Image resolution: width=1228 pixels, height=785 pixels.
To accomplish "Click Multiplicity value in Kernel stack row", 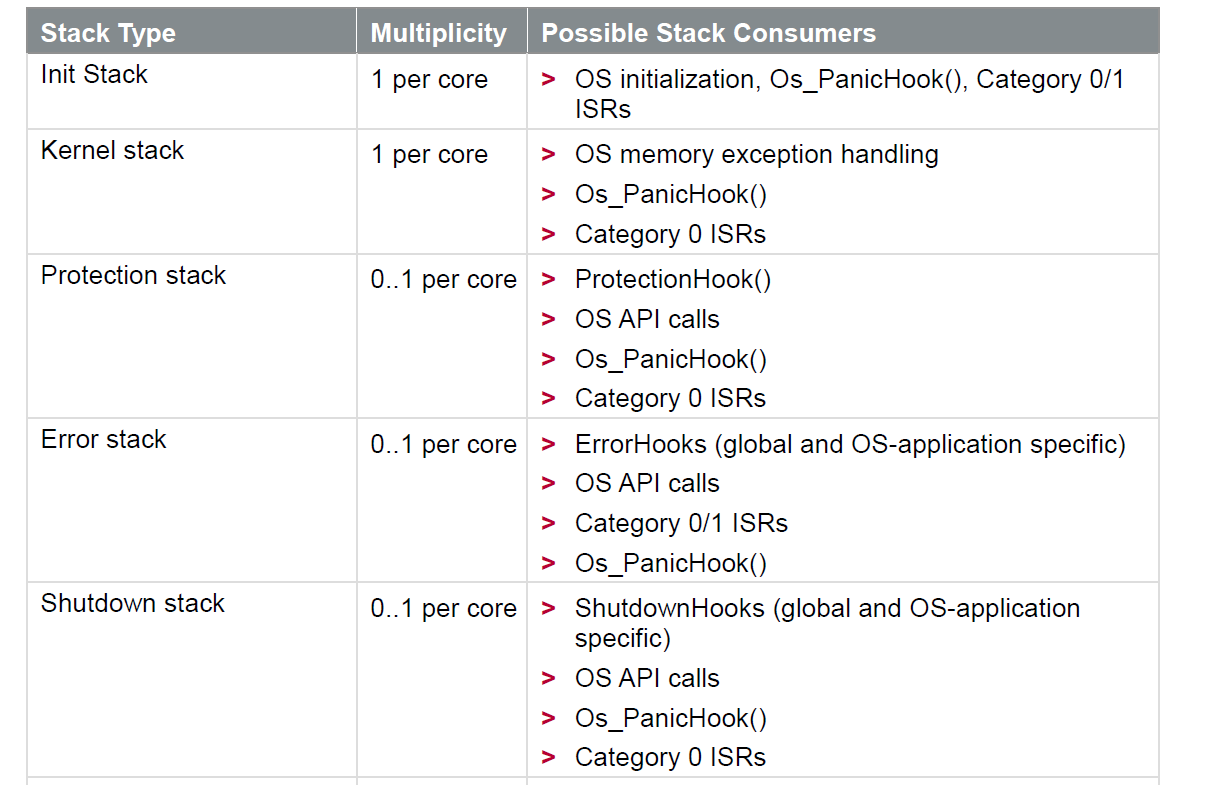I will click(x=429, y=156).
